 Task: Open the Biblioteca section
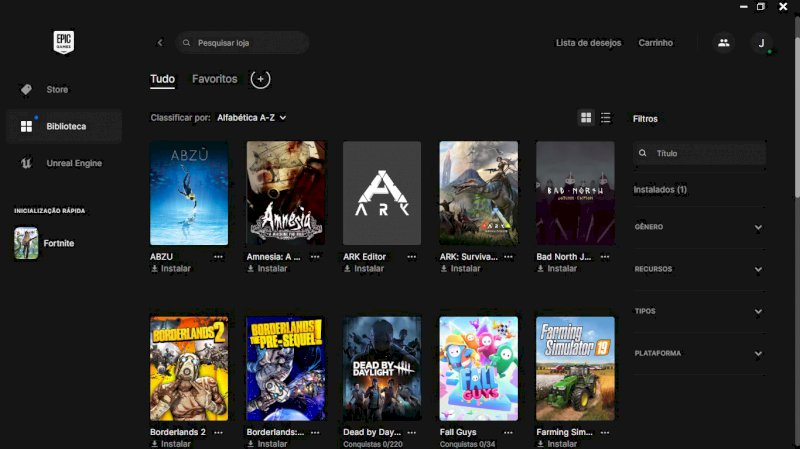tap(64, 126)
